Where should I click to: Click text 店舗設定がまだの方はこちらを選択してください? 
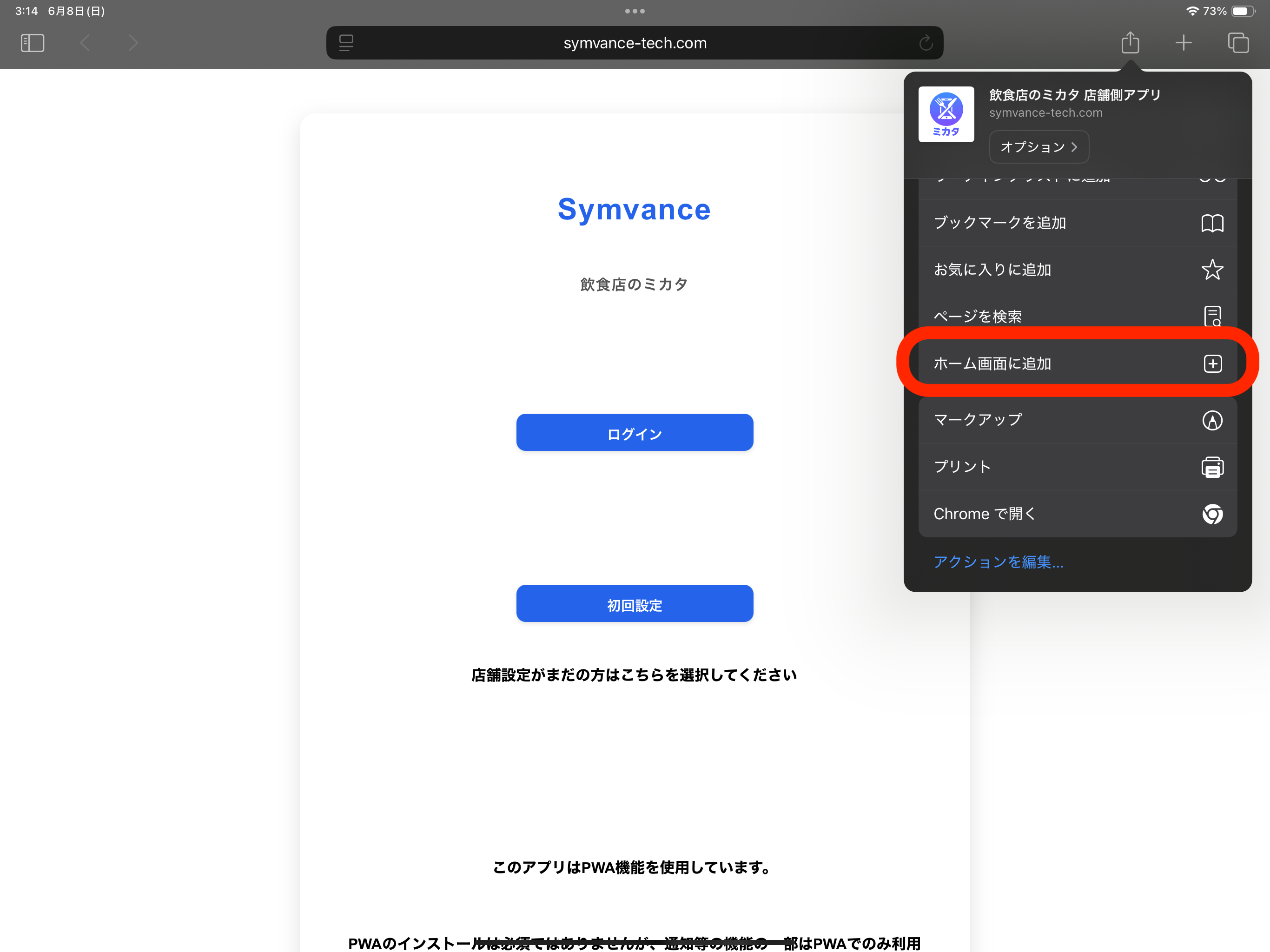click(634, 675)
